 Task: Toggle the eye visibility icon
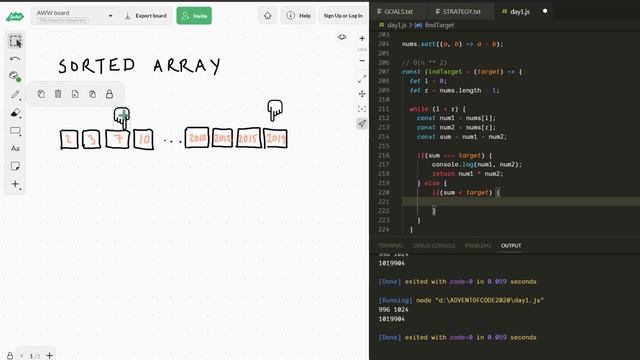click(342, 38)
